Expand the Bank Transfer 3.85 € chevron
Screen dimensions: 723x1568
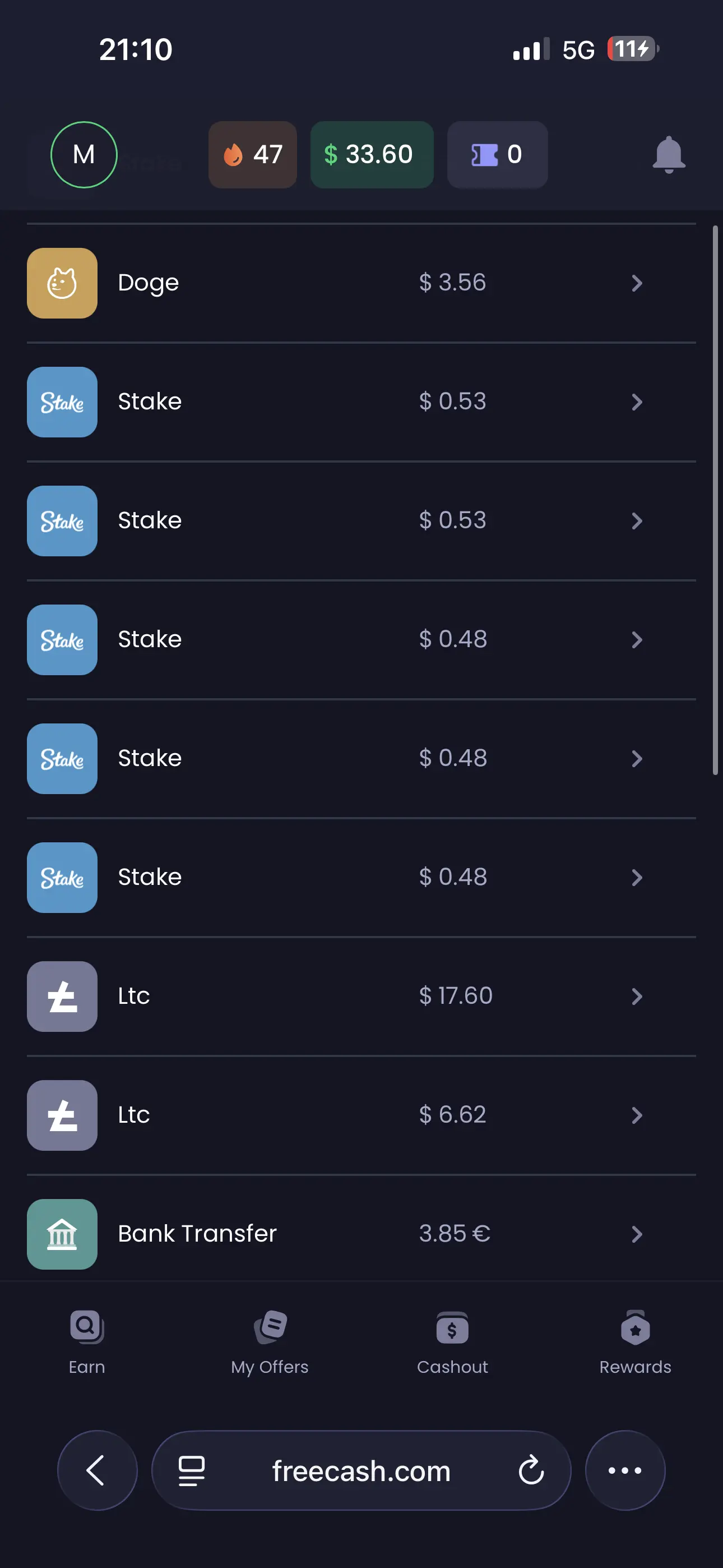point(637,1234)
